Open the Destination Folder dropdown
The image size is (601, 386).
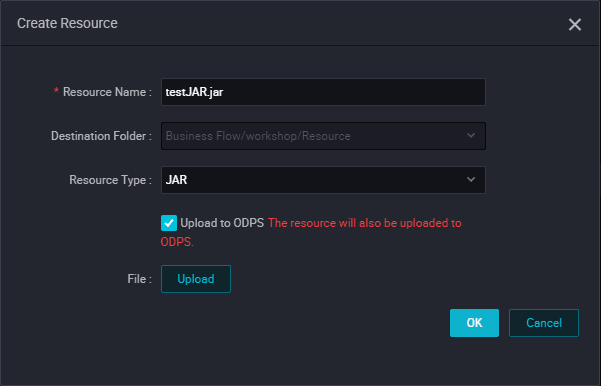pos(323,136)
